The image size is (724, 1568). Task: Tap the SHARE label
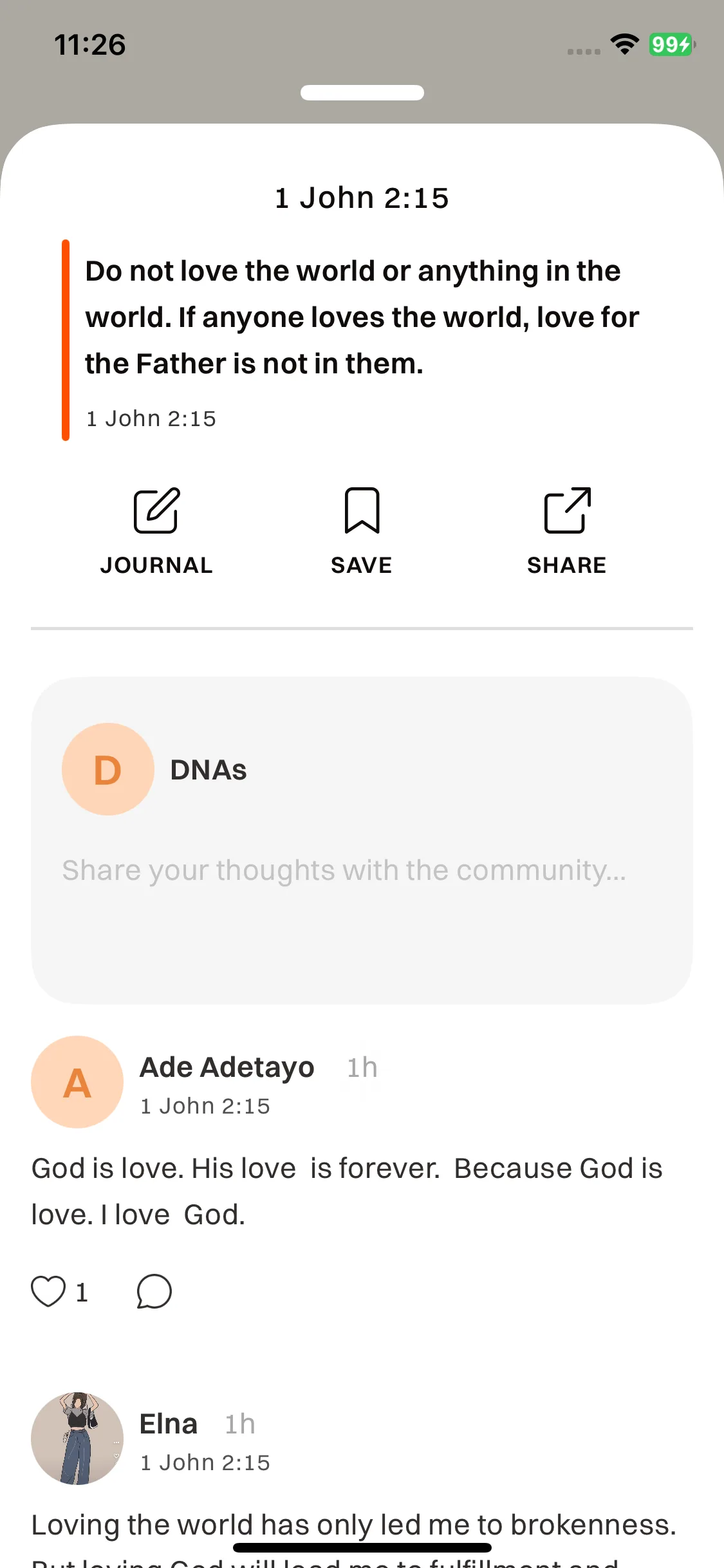pos(567,565)
